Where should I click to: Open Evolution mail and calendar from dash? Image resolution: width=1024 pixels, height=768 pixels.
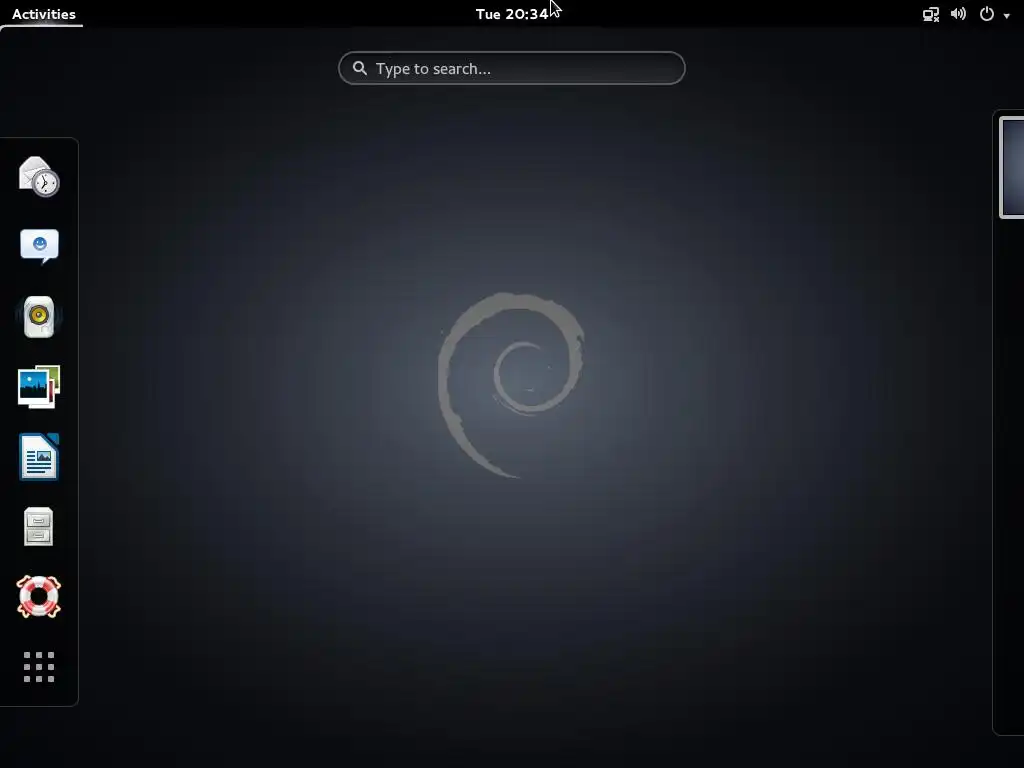point(39,176)
